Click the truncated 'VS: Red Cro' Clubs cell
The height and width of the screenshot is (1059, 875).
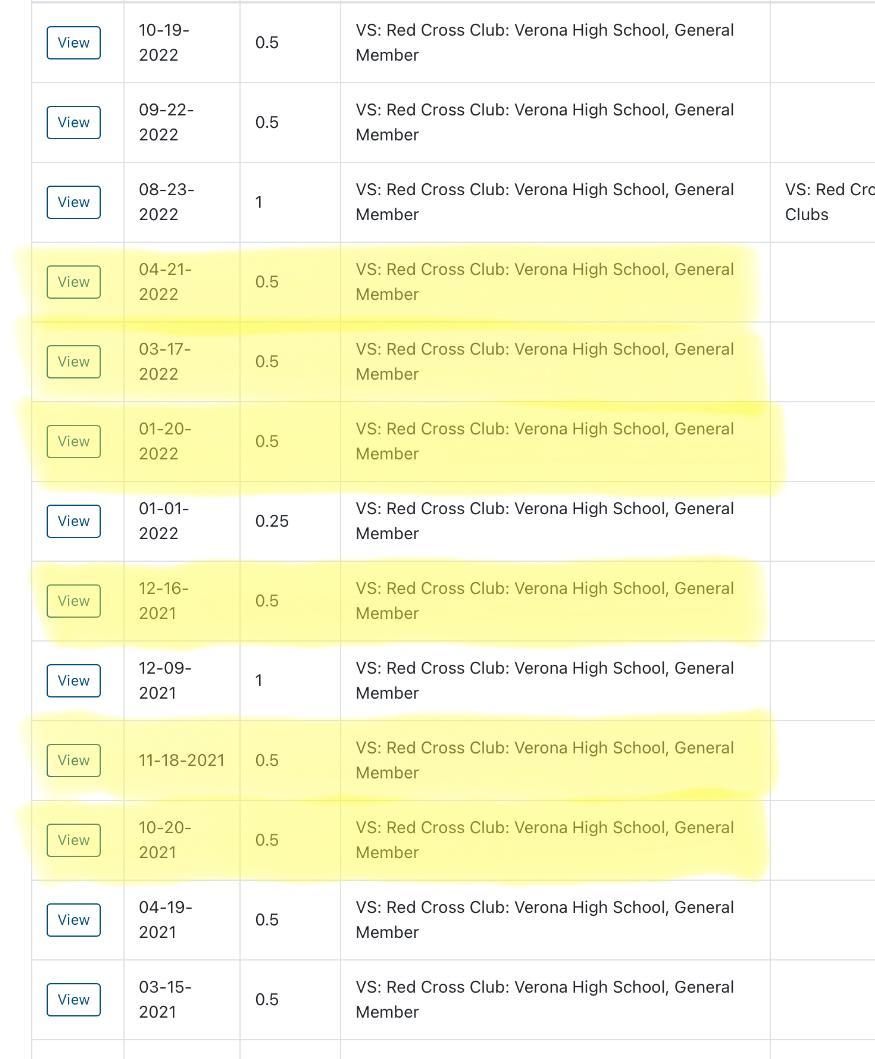(828, 202)
